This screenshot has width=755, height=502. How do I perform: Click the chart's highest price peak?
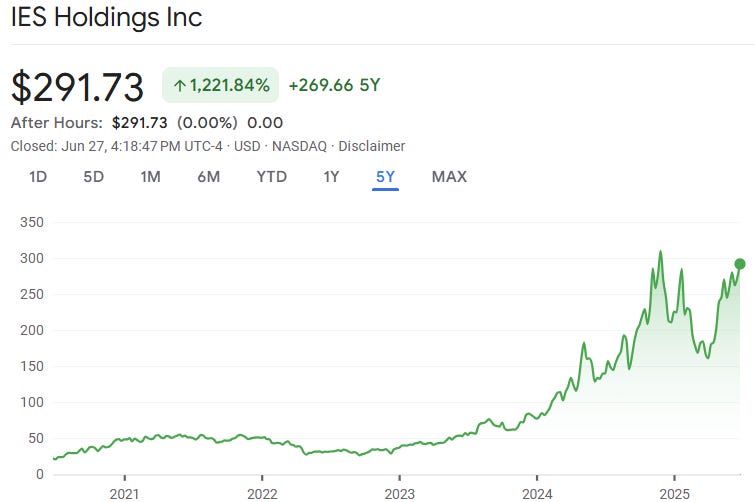(660, 251)
